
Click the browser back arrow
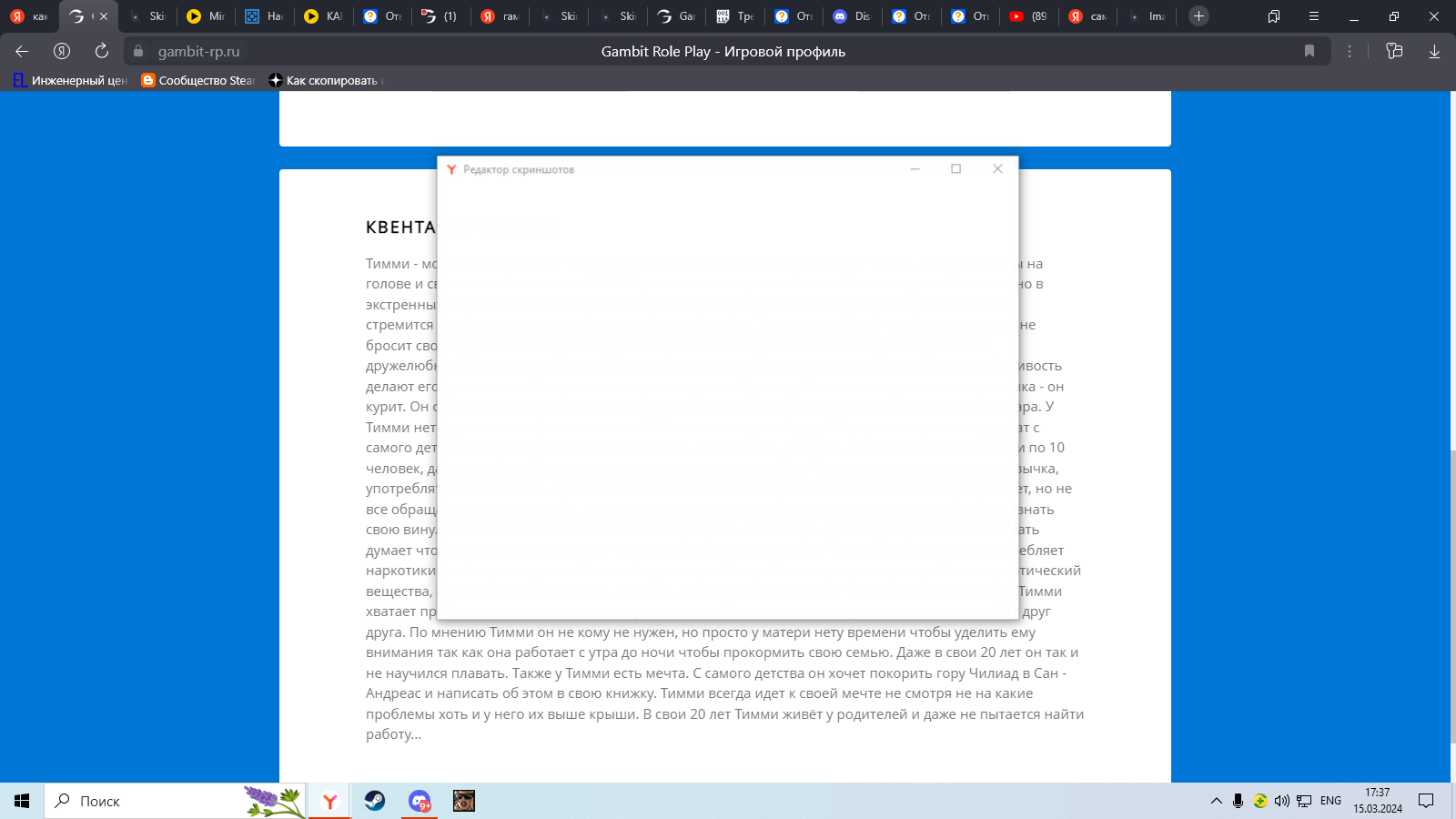[x=22, y=51]
